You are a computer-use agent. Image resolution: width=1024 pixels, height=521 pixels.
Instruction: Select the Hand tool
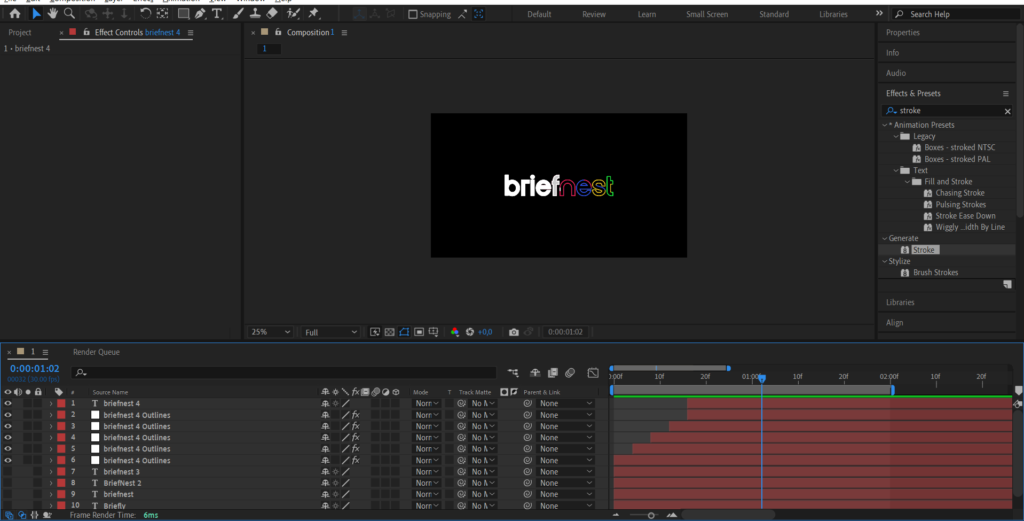click(53, 14)
